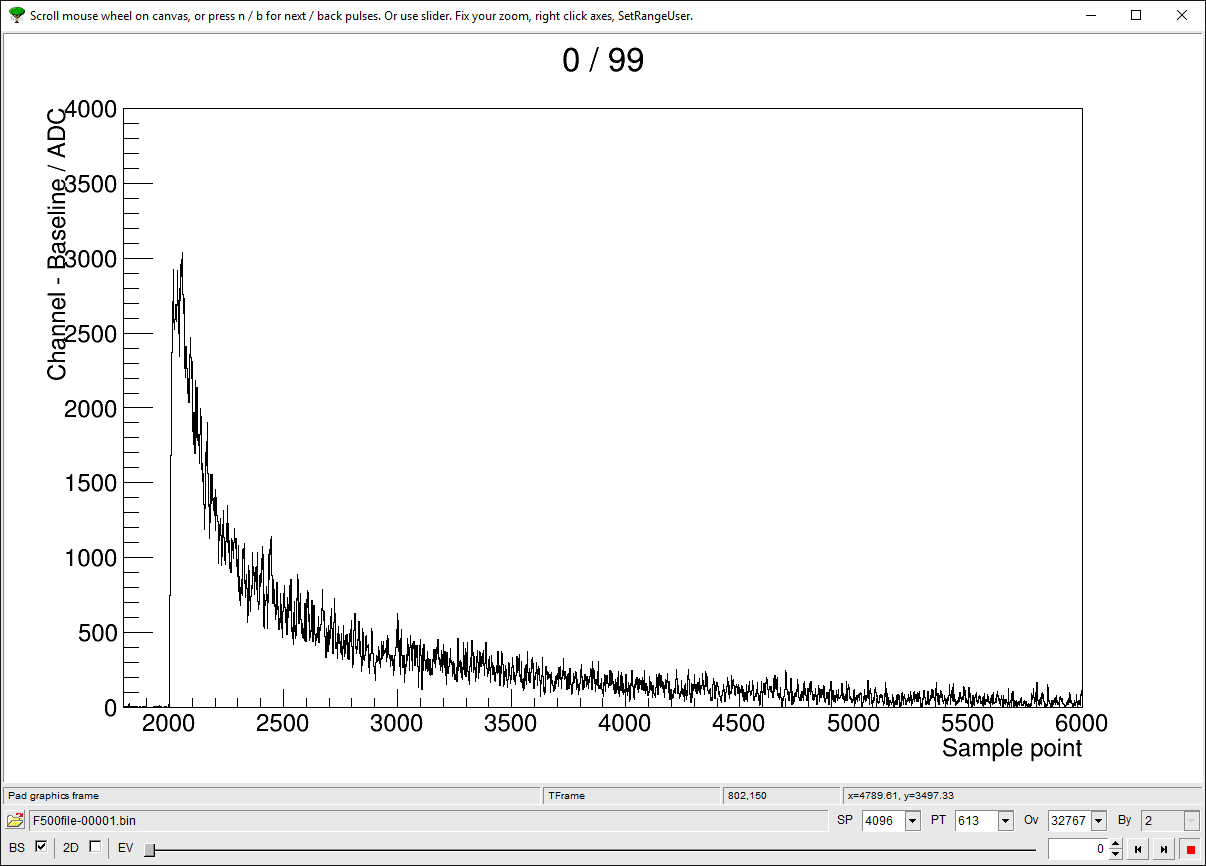The height and width of the screenshot is (866, 1206).
Task: Click the previous pulse button
Action: [1138, 849]
